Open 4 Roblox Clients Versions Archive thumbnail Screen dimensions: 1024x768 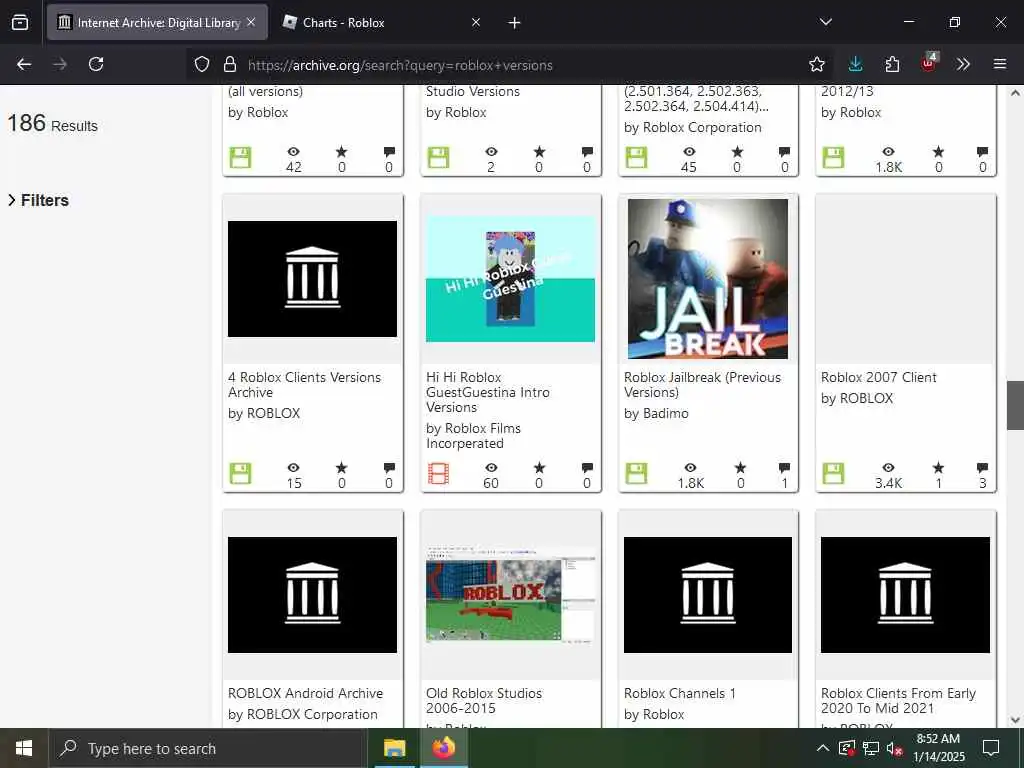click(312, 279)
